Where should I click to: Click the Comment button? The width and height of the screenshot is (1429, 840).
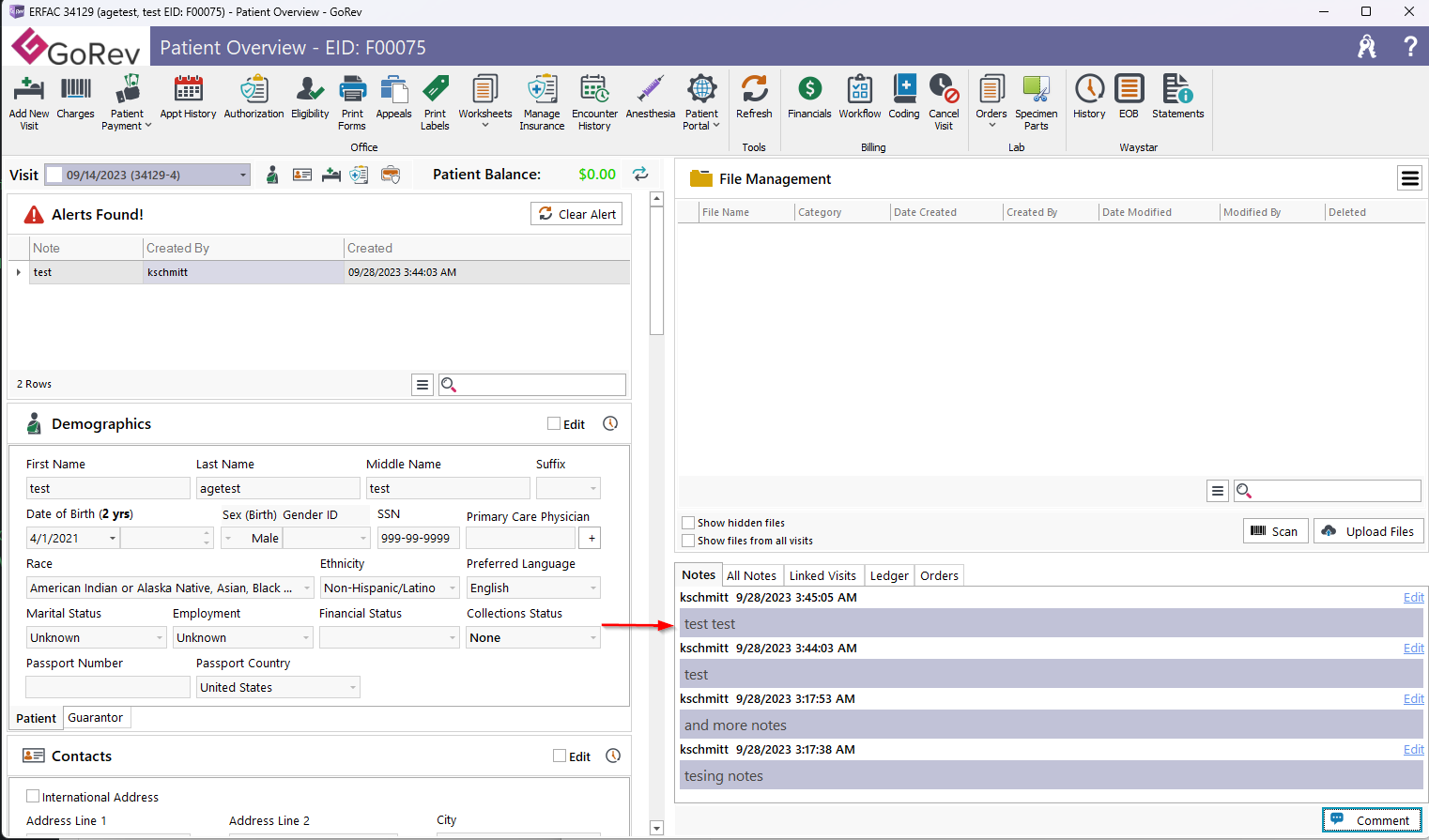(x=1372, y=820)
